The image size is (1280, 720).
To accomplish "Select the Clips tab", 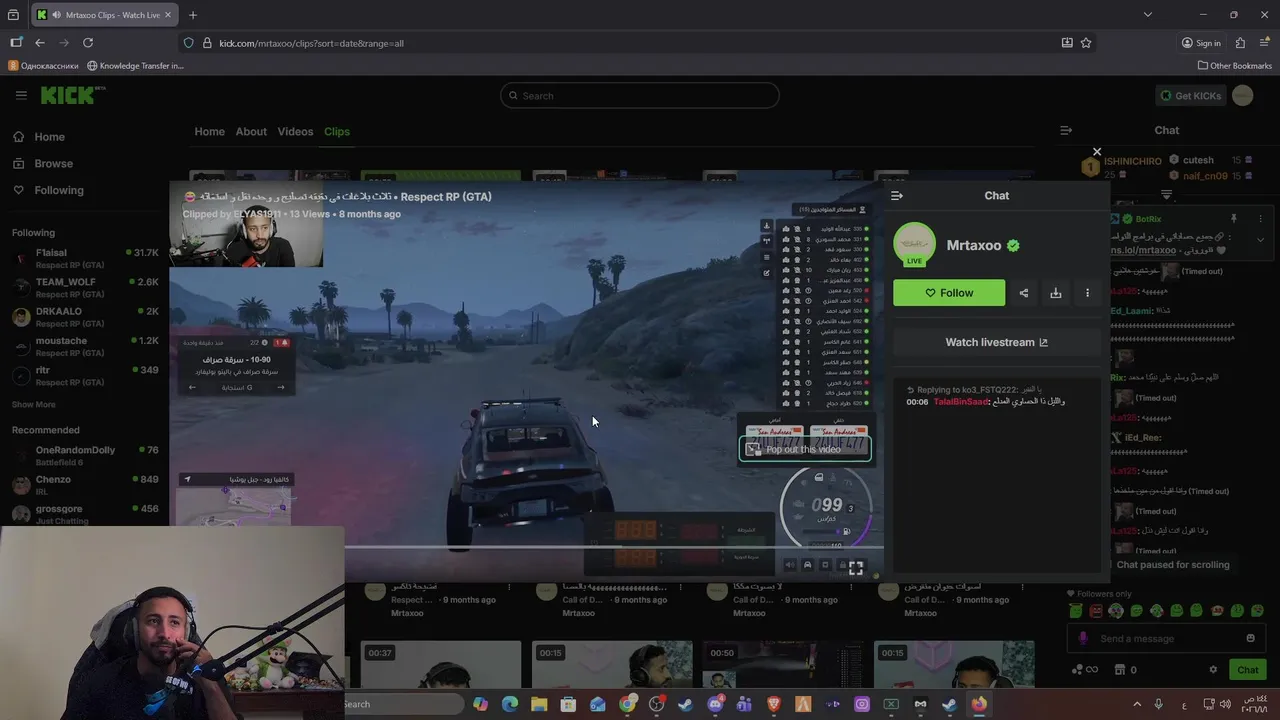I will [x=337, y=131].
